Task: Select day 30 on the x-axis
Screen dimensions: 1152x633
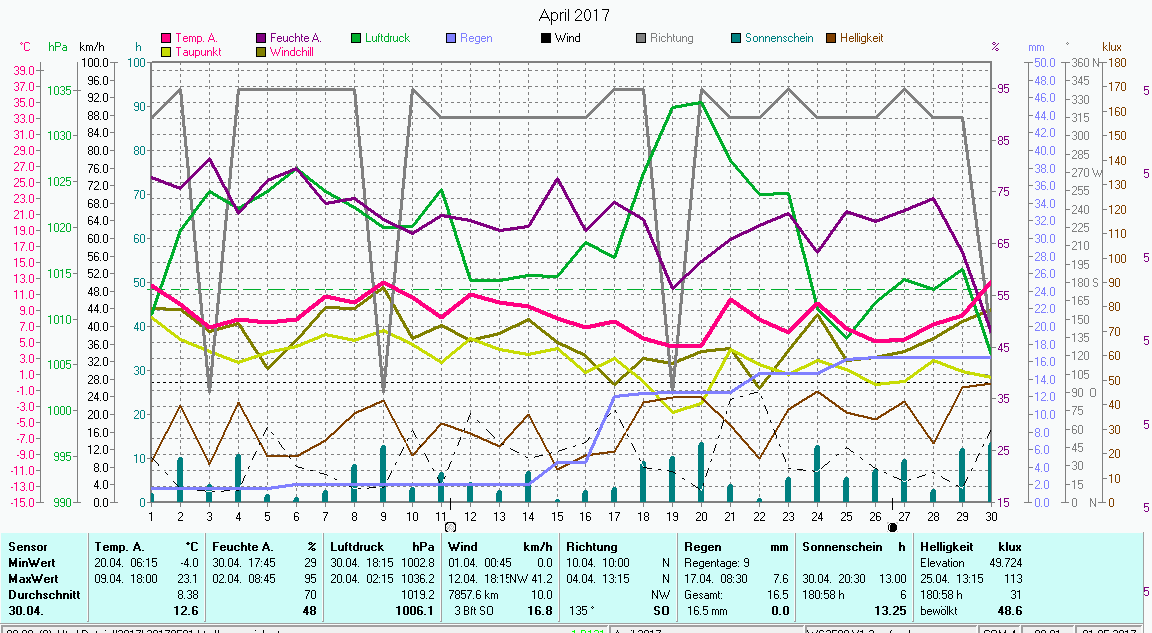Action: coord(990,516)
